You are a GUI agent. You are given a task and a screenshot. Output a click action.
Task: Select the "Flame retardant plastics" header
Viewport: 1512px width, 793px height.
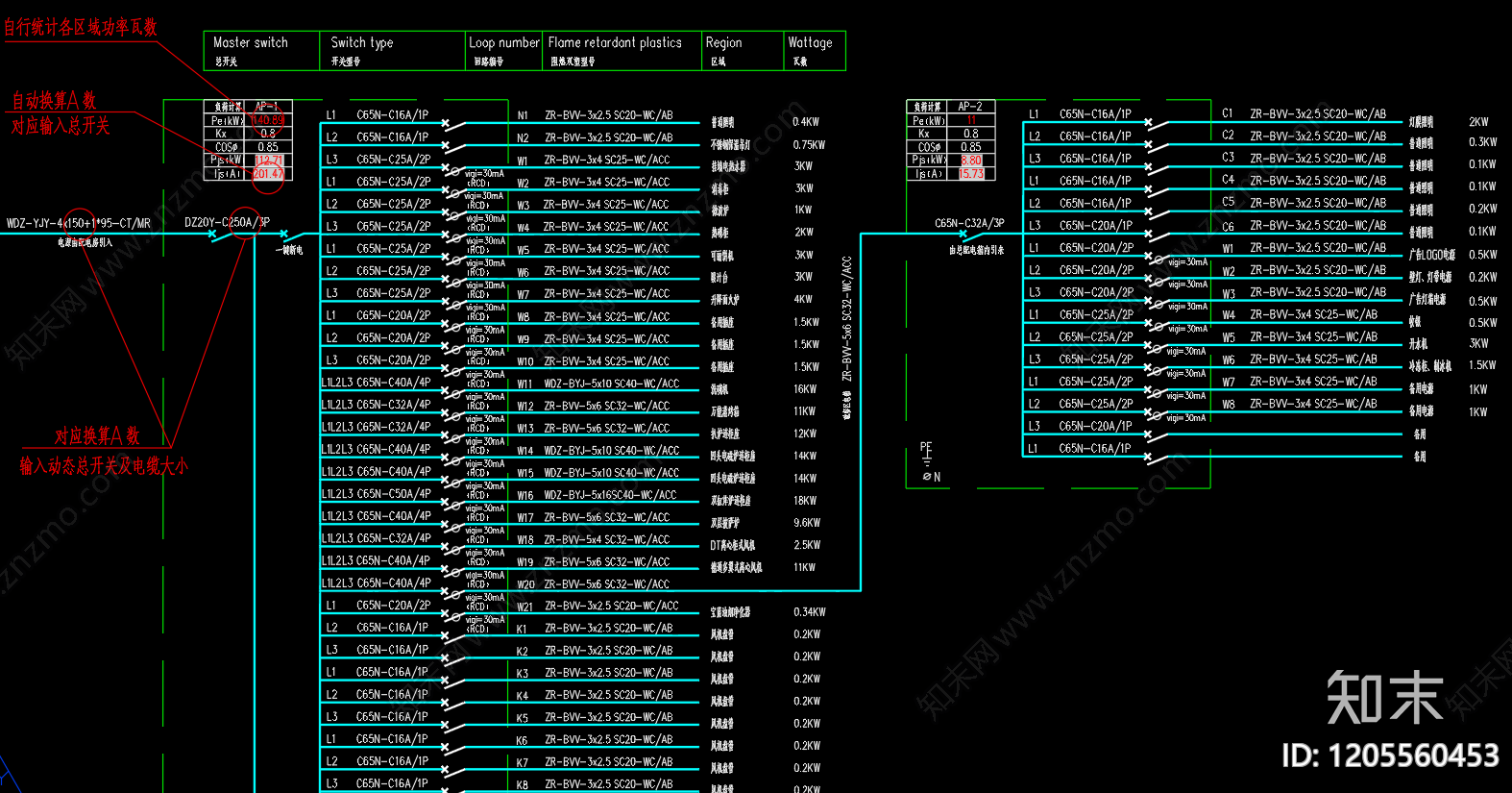[x=615, y=42]
